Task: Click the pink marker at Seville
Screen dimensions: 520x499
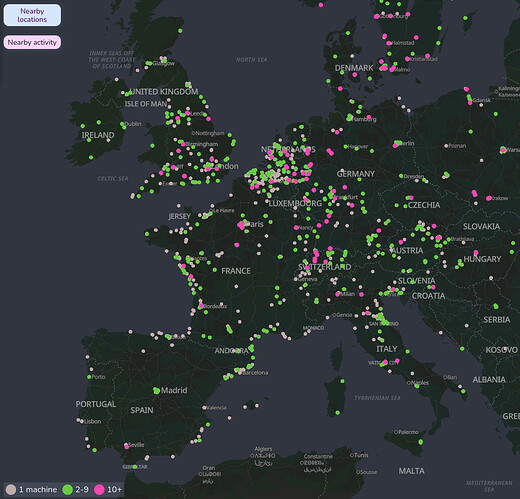Action: pos(127,446)
